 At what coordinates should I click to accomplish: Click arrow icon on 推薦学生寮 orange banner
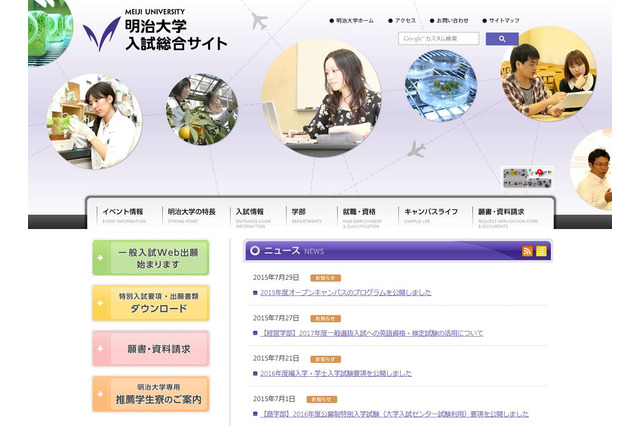point(100,394)
